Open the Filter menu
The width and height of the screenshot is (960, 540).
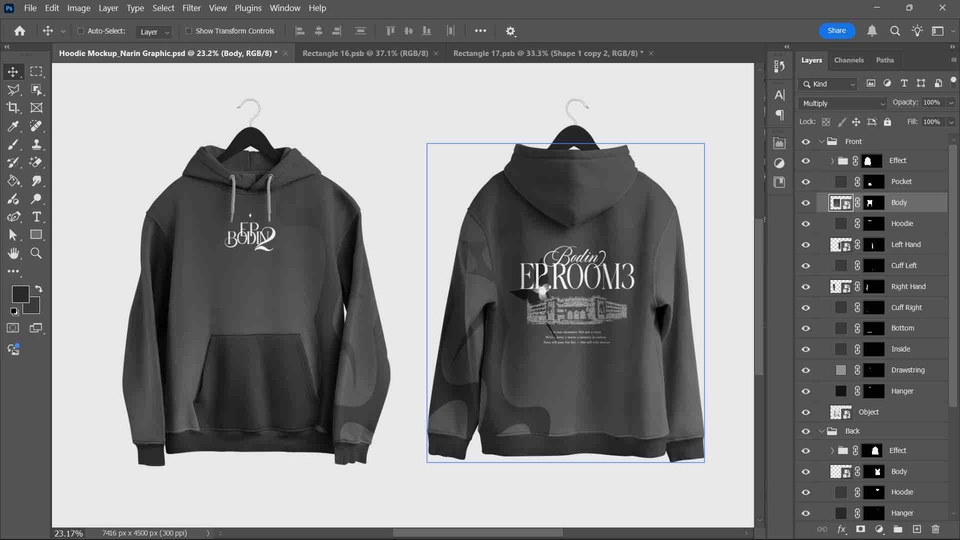point(191,8)
